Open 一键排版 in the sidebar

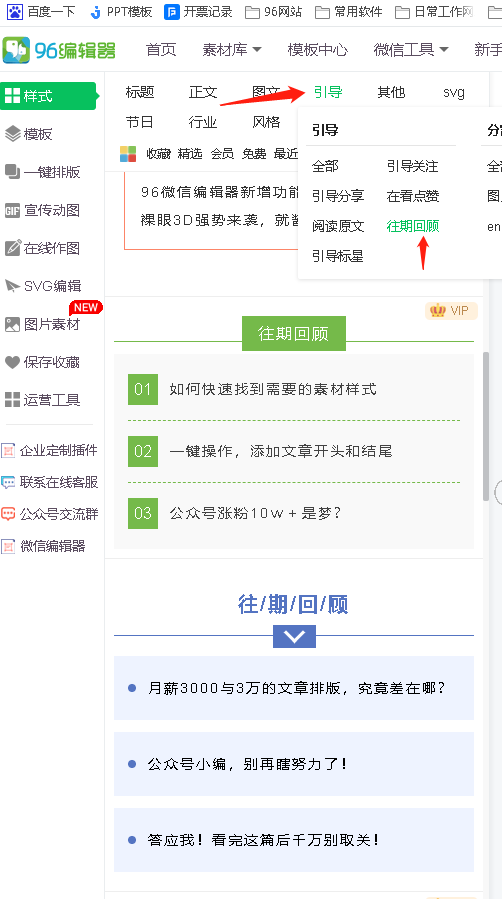coord(42,172)
